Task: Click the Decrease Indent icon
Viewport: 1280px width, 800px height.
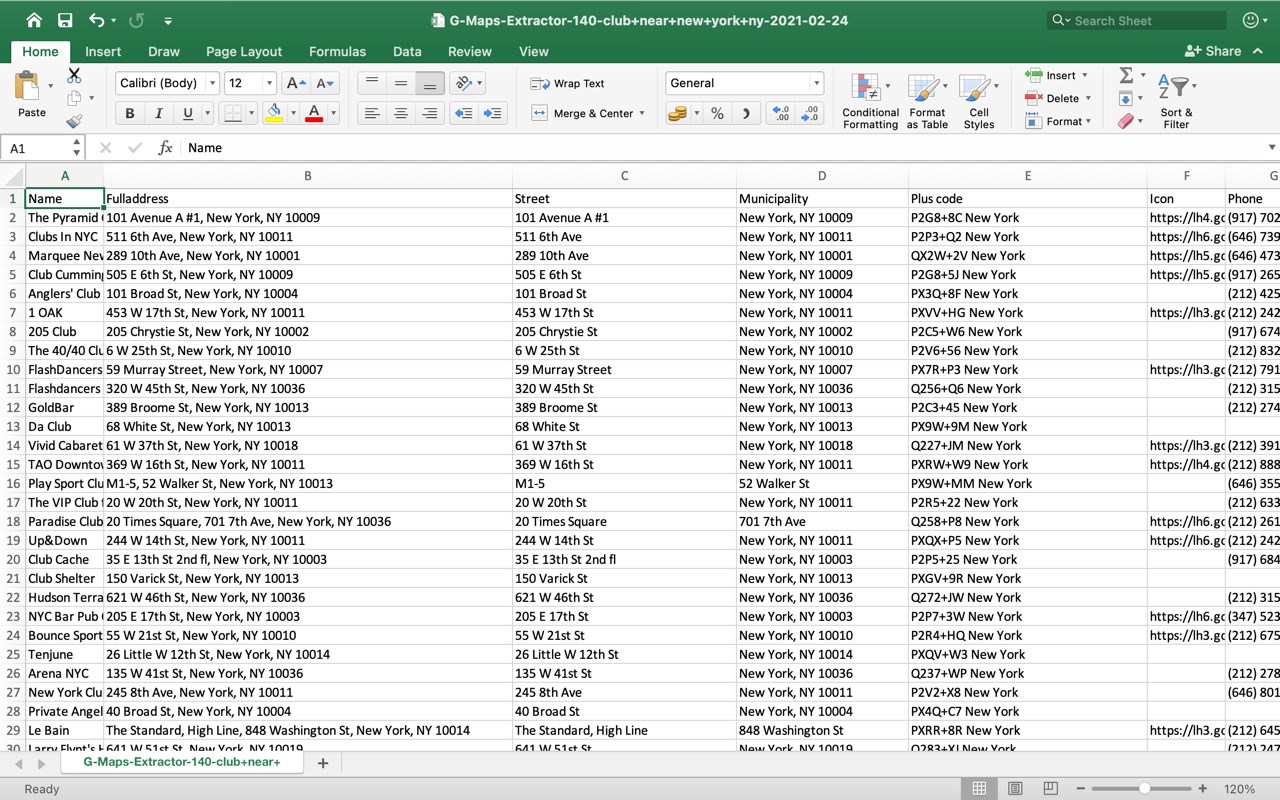Action: [x=463, y=113]
